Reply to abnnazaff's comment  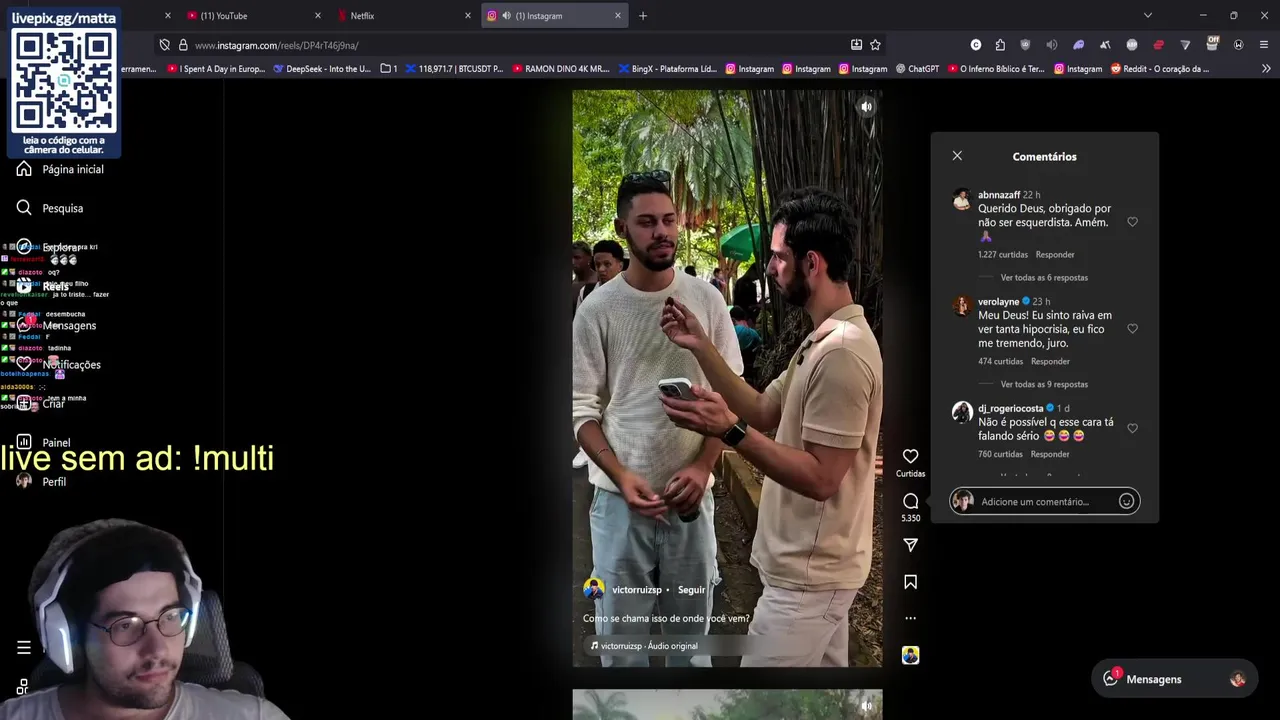[x=1055, y=255]
